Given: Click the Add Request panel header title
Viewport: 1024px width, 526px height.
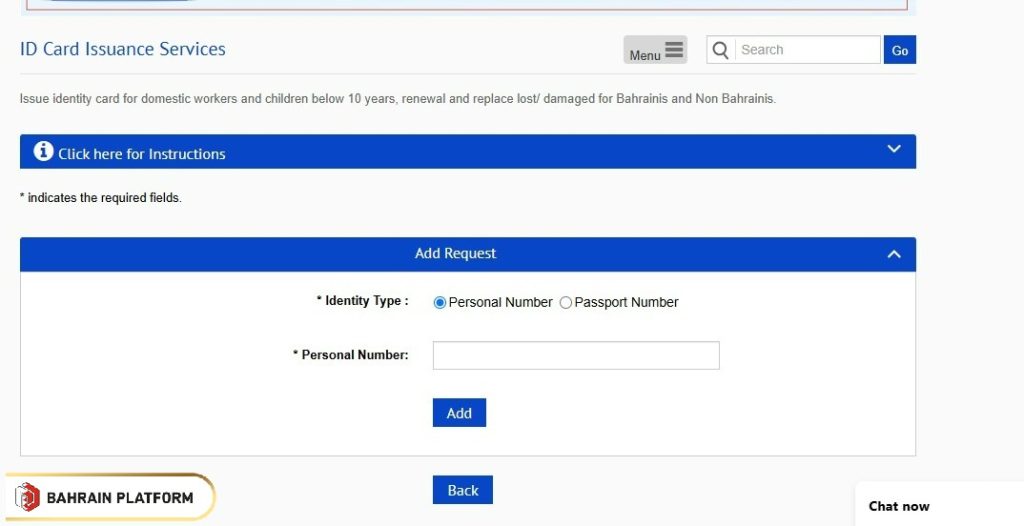Looking at the screenshot, I should 455,254.
